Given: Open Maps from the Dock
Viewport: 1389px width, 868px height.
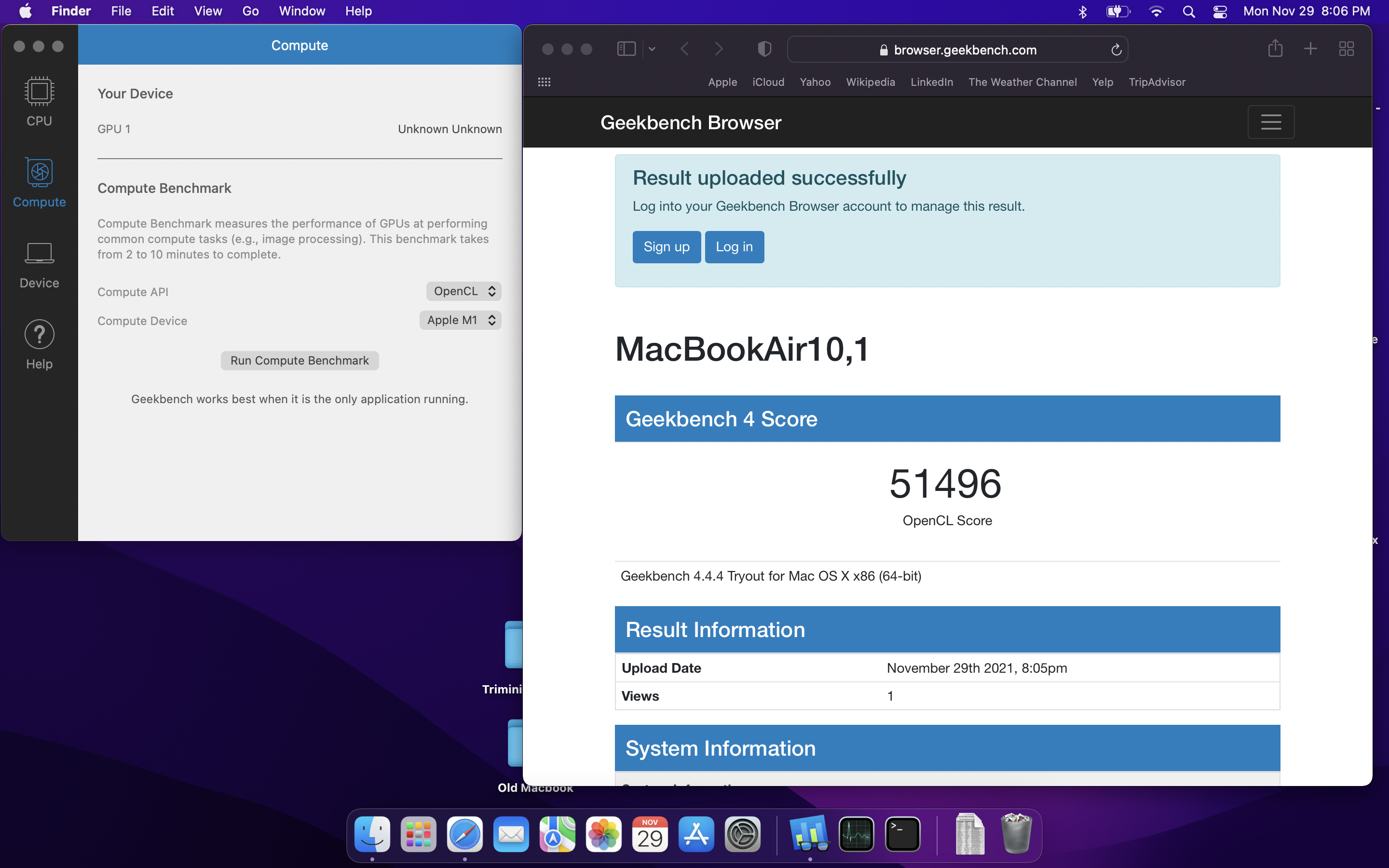Looking at the screenshot, I should (558, 834).
